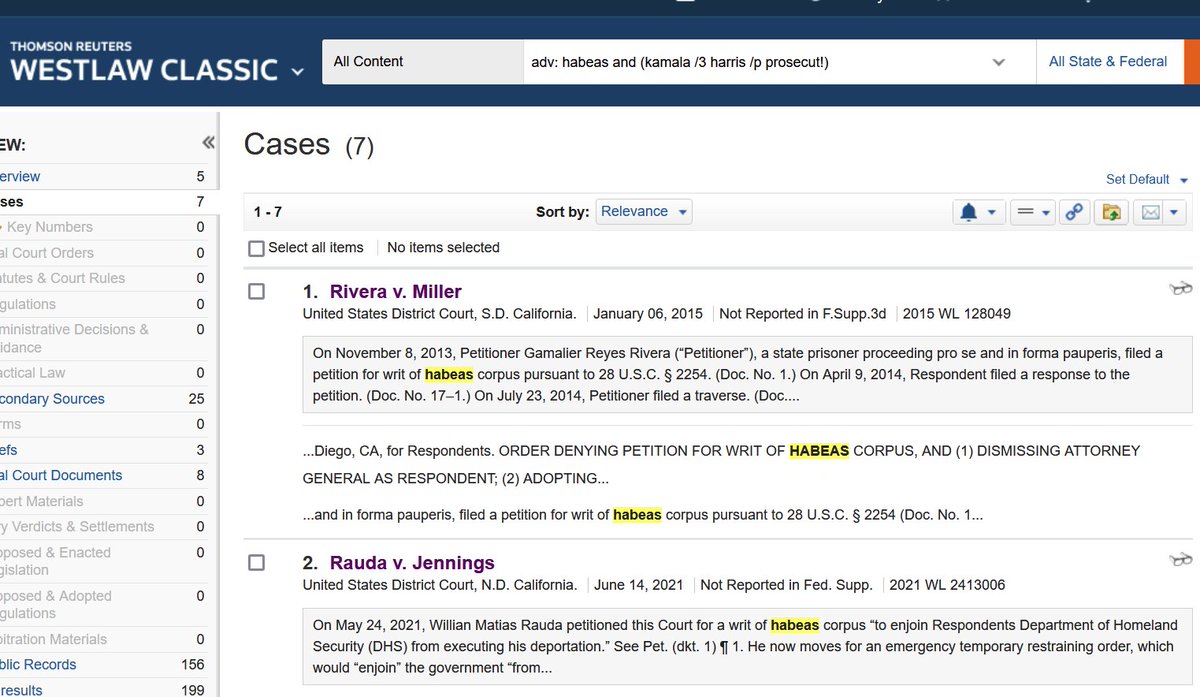Save to folder using folder icon
1200x697 pixels.
coord(1111,212)
